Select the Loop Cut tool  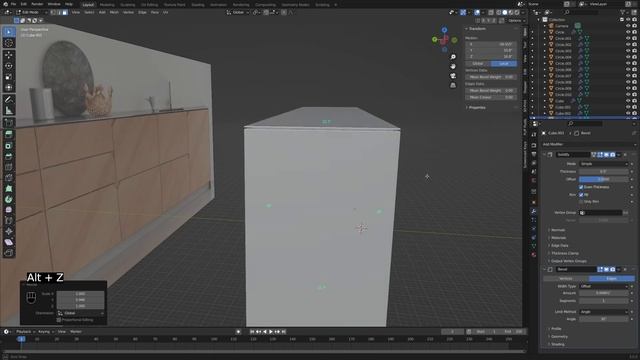point(9,167)
